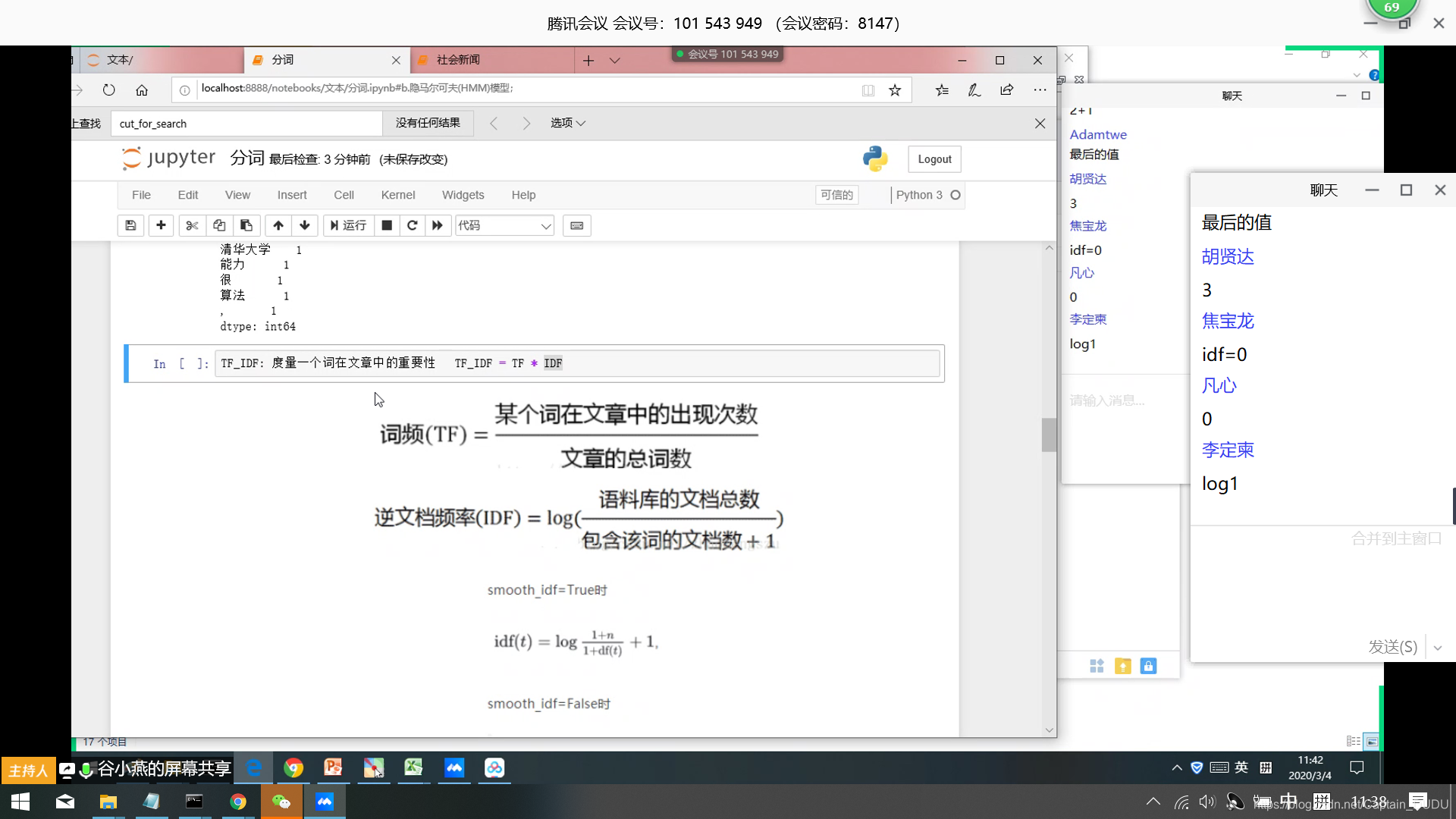Restart and run all with fast-forward icon
Viewport: 1456px width, 819px height.
pos(438,225)
